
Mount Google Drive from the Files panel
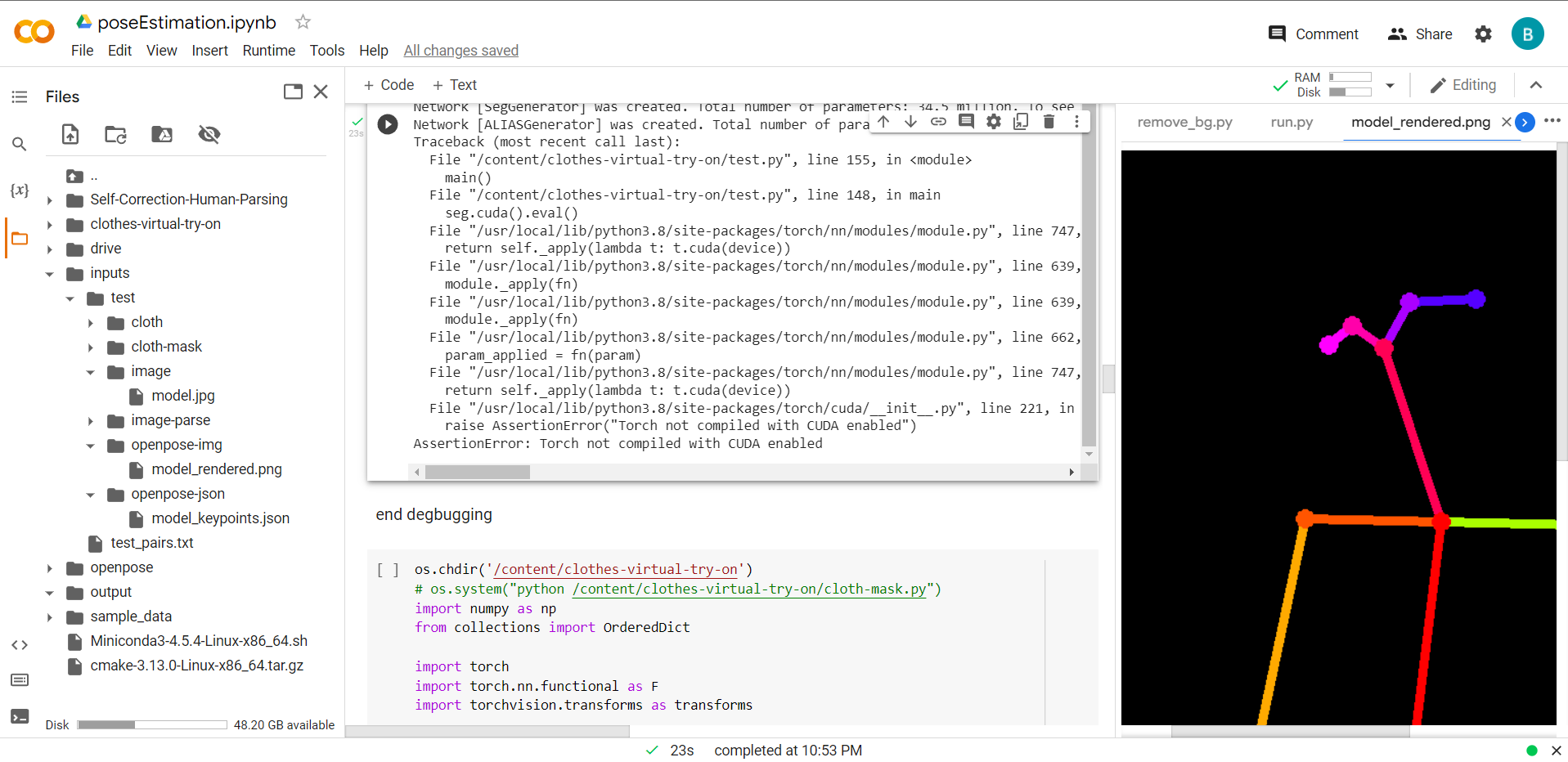click(161, 134)
